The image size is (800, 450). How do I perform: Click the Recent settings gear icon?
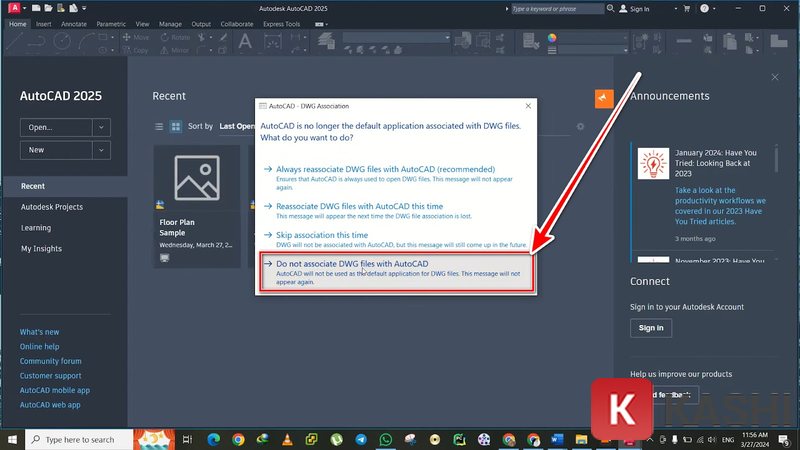pyautogui.click(x=580, y=127)
